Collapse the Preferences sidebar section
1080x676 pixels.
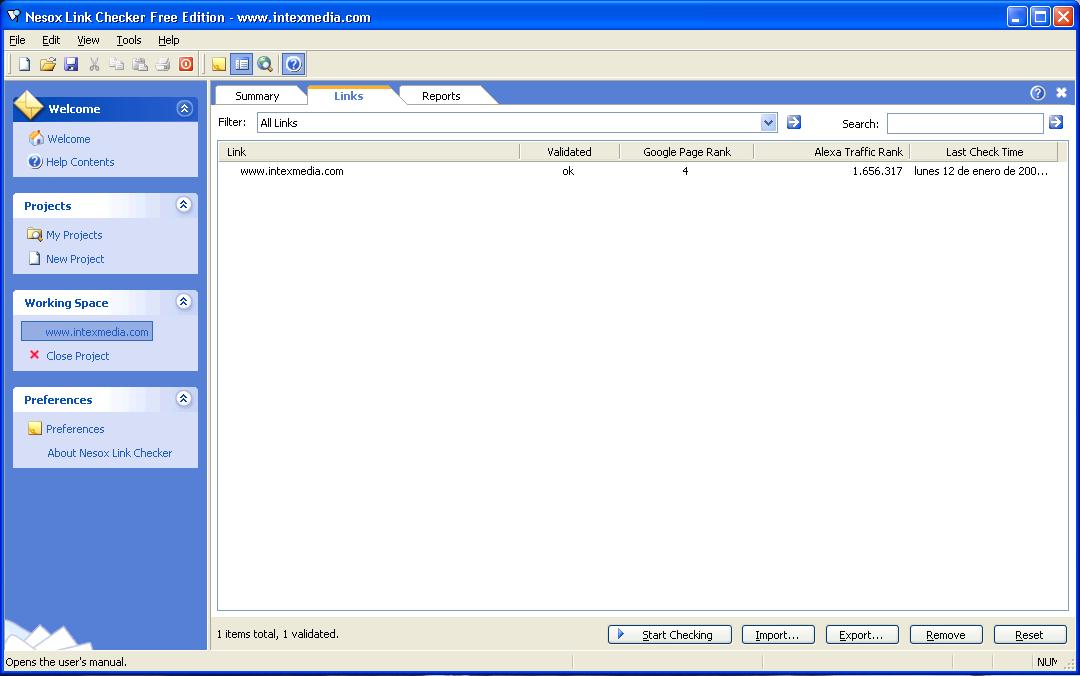tap(184, 399)
